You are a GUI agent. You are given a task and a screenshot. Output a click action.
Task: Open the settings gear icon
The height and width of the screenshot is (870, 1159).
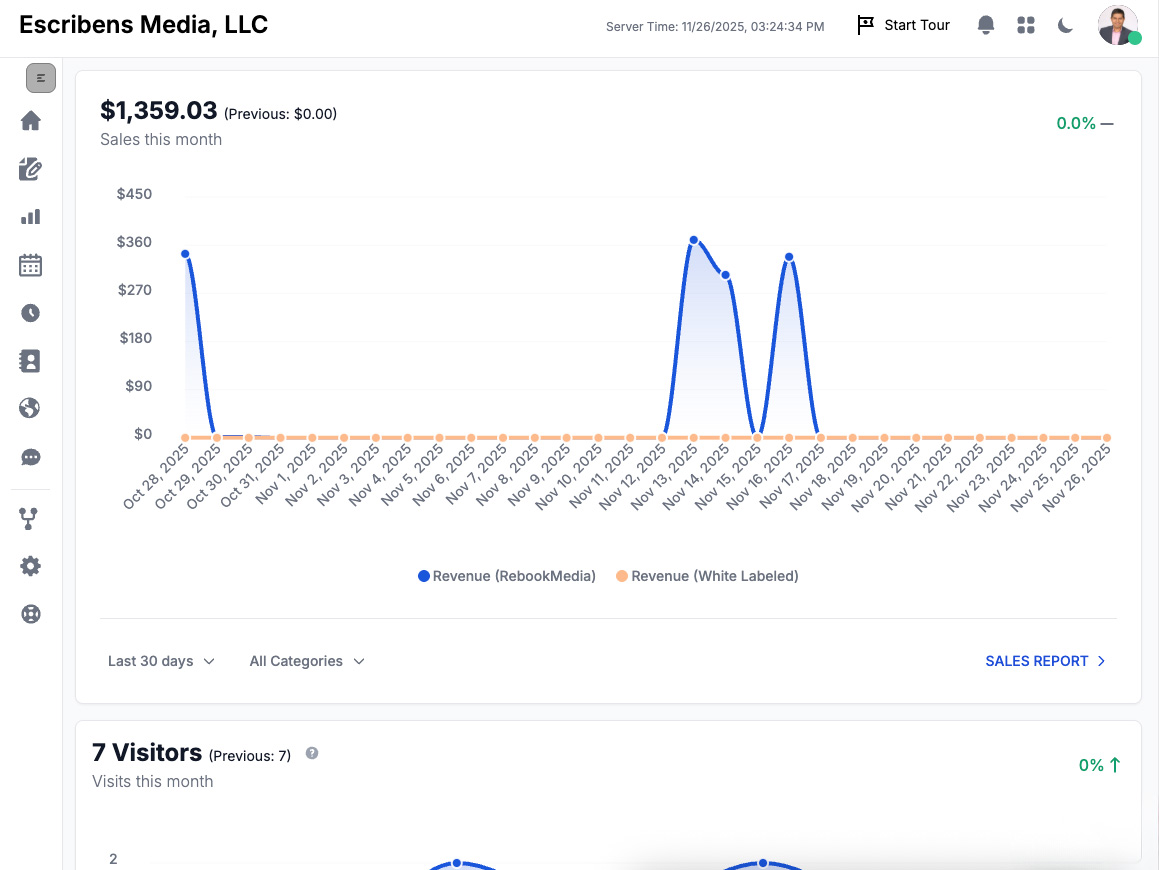pos(31,566)
